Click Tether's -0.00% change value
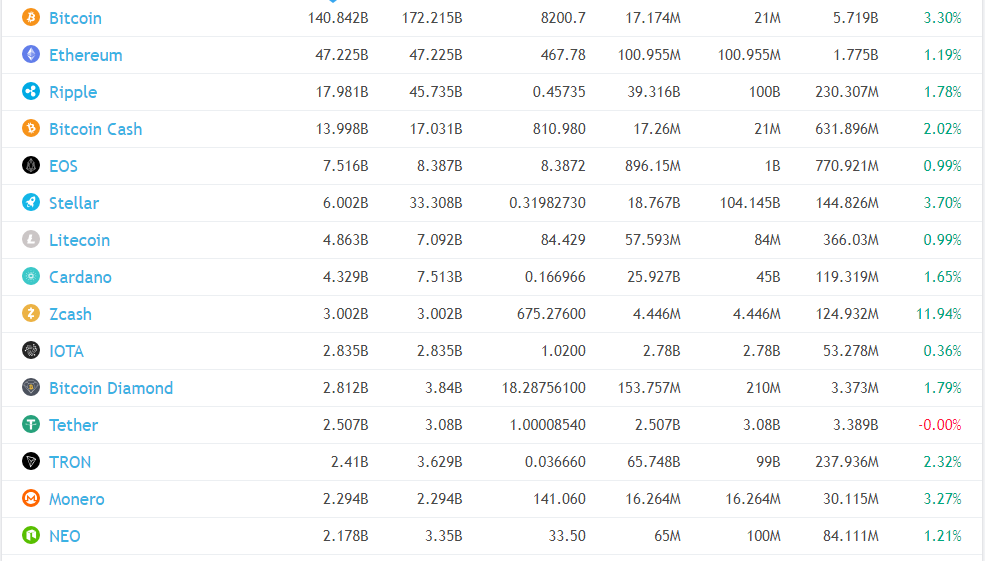Viewport: 985px width, 561px height. coord(939,425)
